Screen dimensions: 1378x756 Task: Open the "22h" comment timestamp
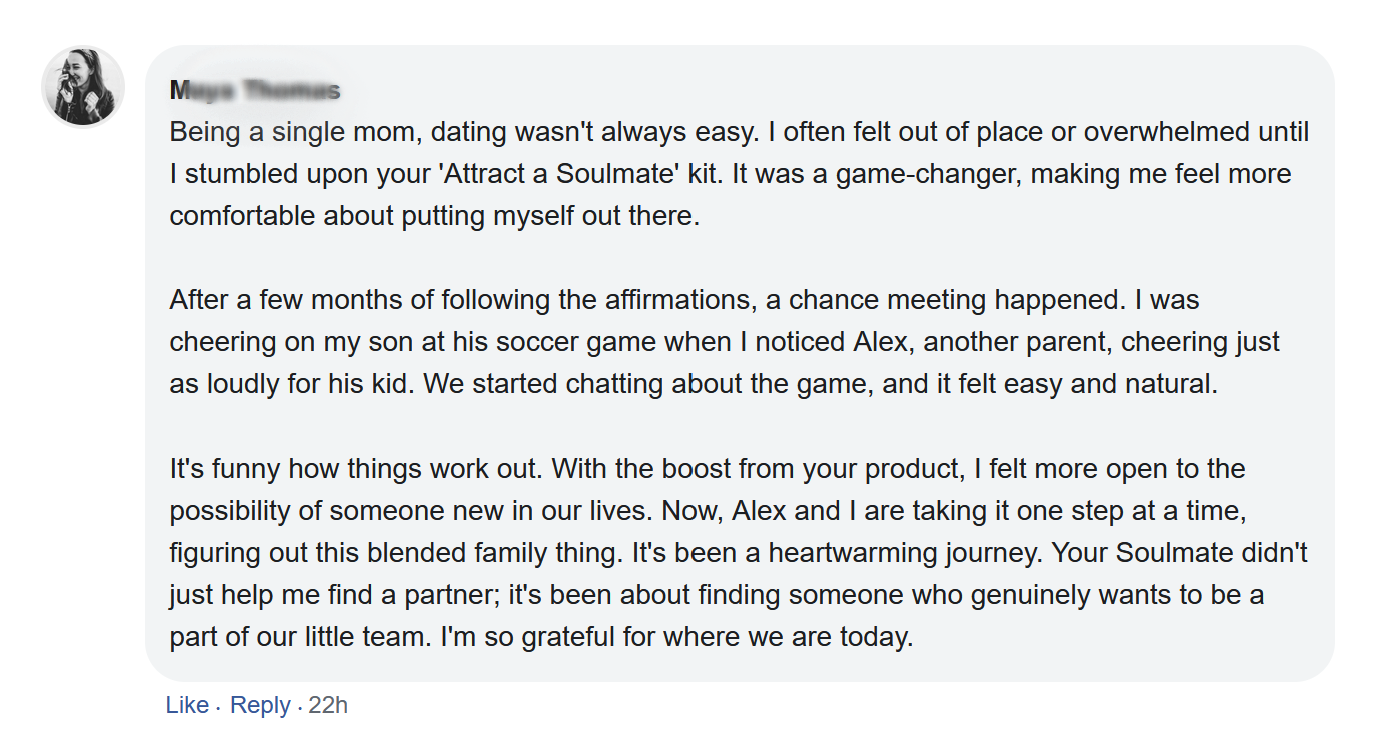click(328, 705)
